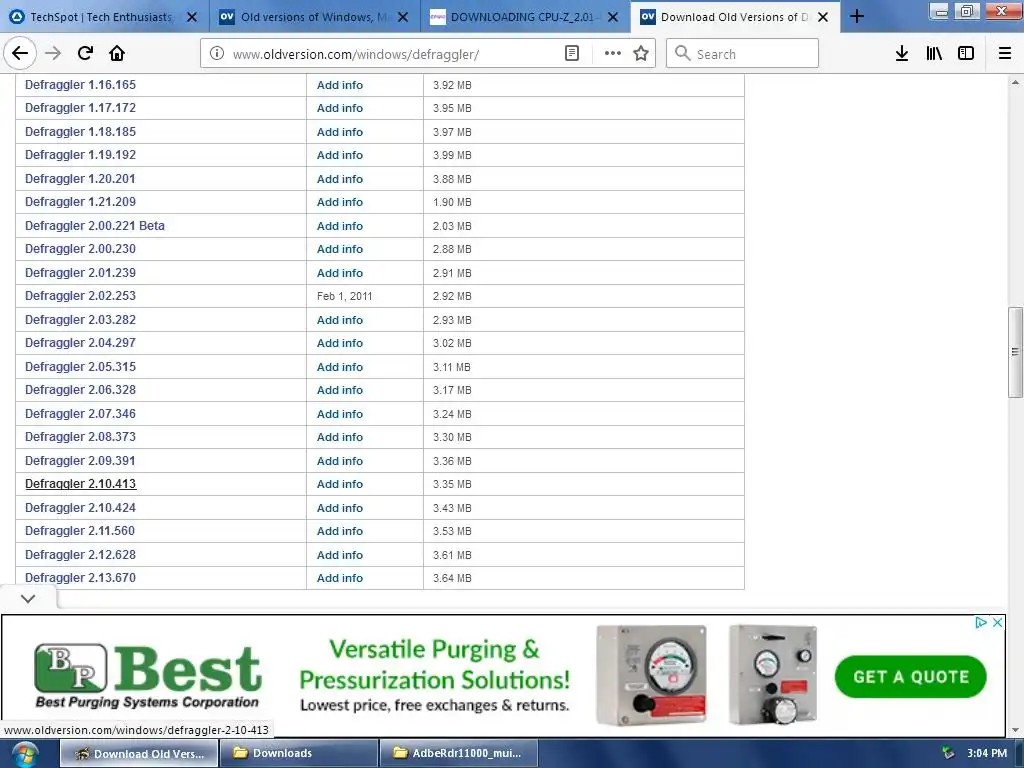Click the scrollbar up arrow
Screen dimensions: 1024x768
(x=1015, y=82)
